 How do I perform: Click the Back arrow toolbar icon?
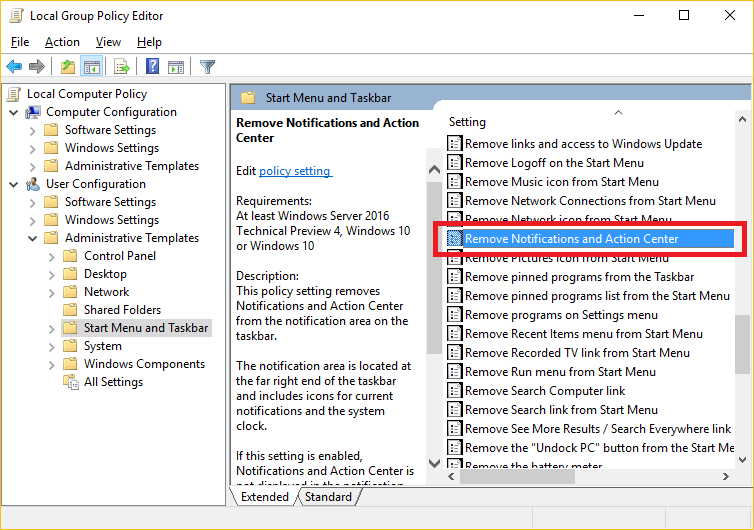(x=14, y=66)
